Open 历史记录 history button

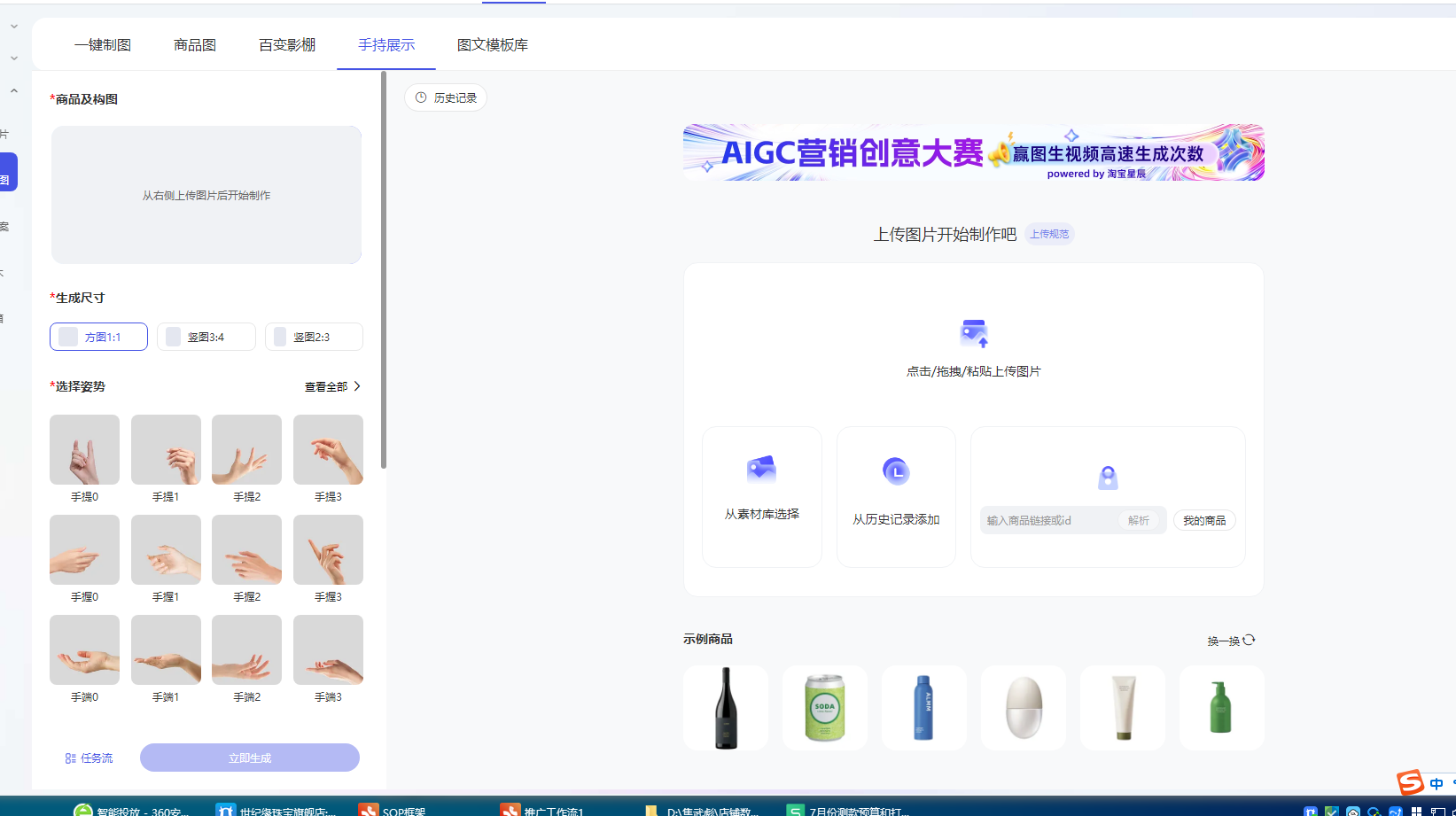click(446, 97)
